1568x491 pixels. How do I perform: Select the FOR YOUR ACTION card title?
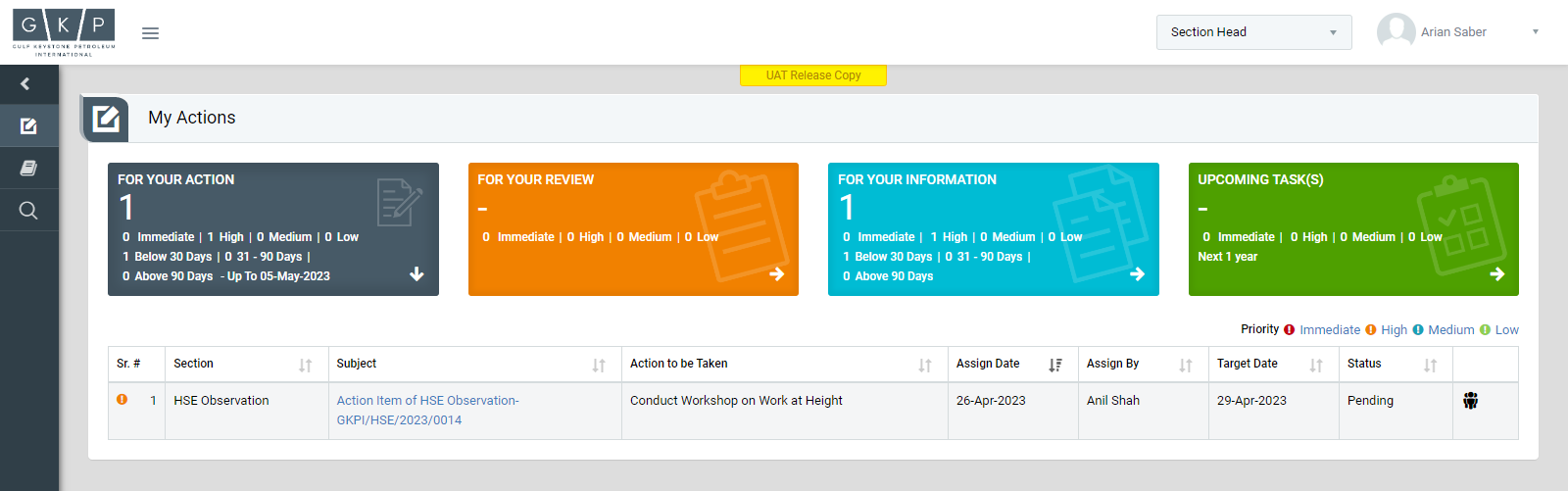pyautogui.click(x=176, y=179)
